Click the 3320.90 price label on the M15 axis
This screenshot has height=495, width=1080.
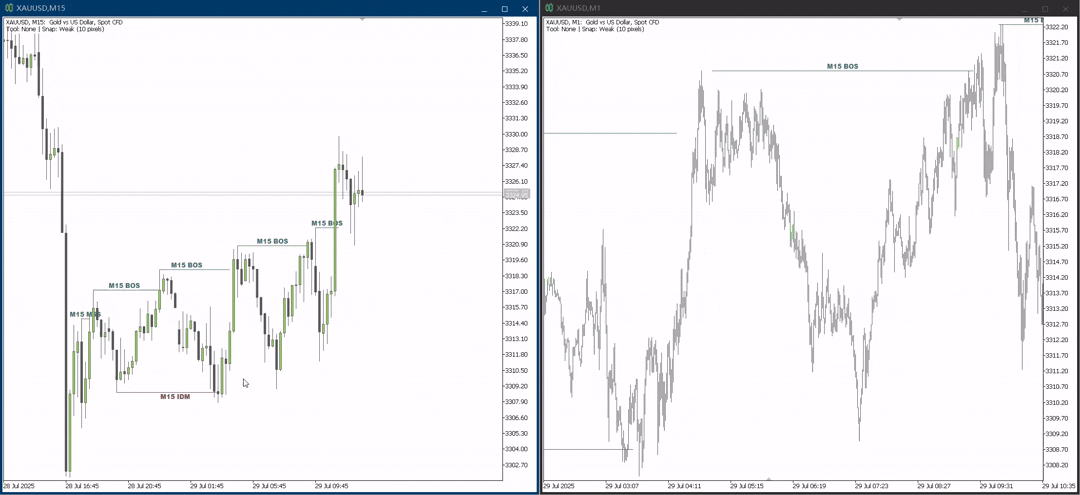[x=516, y=244]
